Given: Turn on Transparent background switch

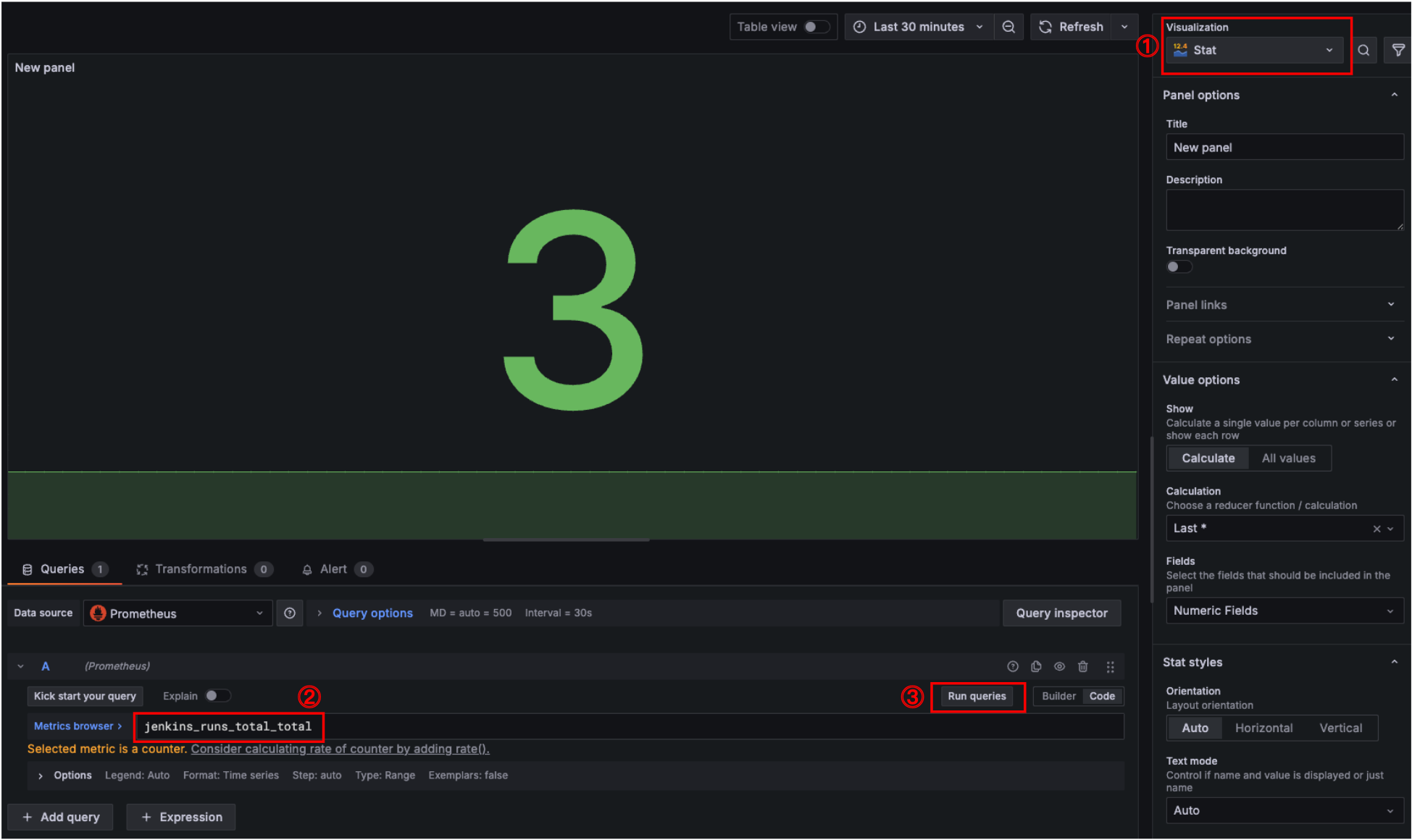Looking at the screenshot, I should click(x=1178, y=266).
